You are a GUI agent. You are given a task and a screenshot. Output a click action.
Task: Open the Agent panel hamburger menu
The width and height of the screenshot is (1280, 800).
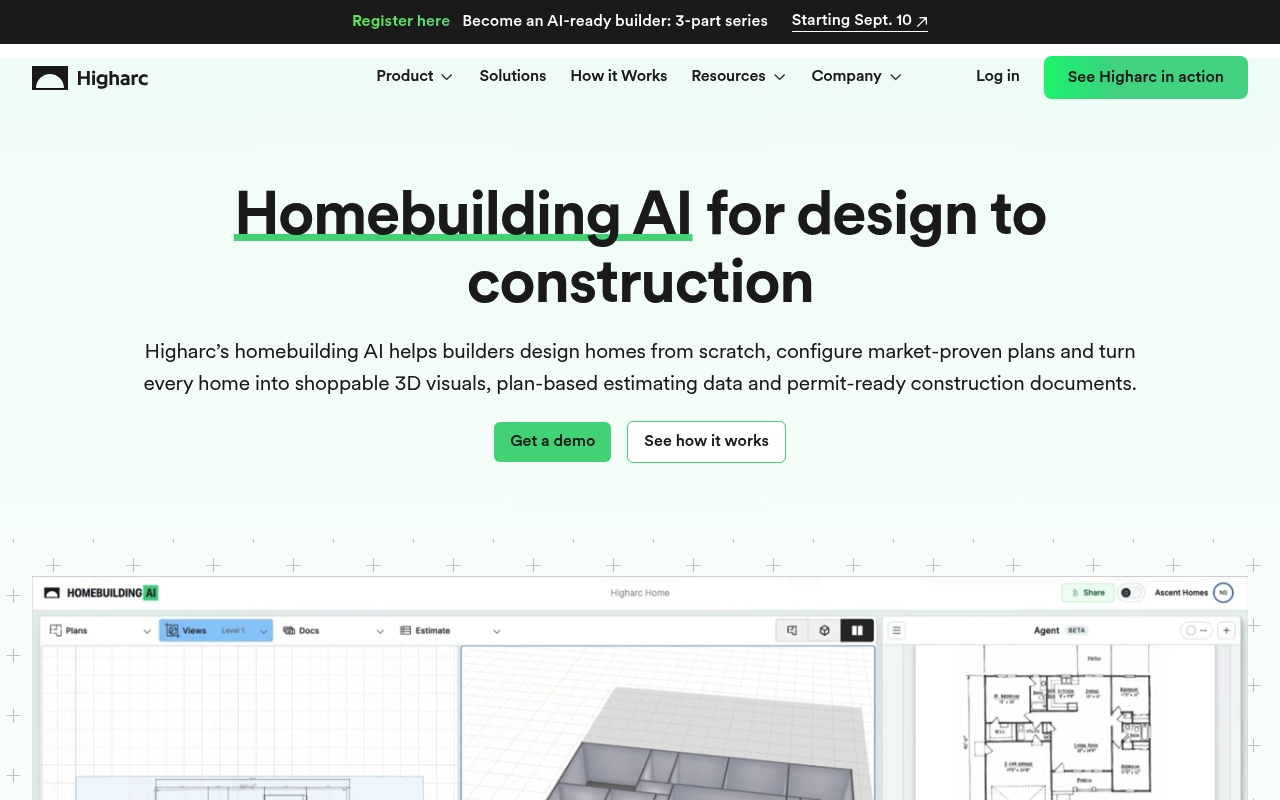[x=897, y=630]
